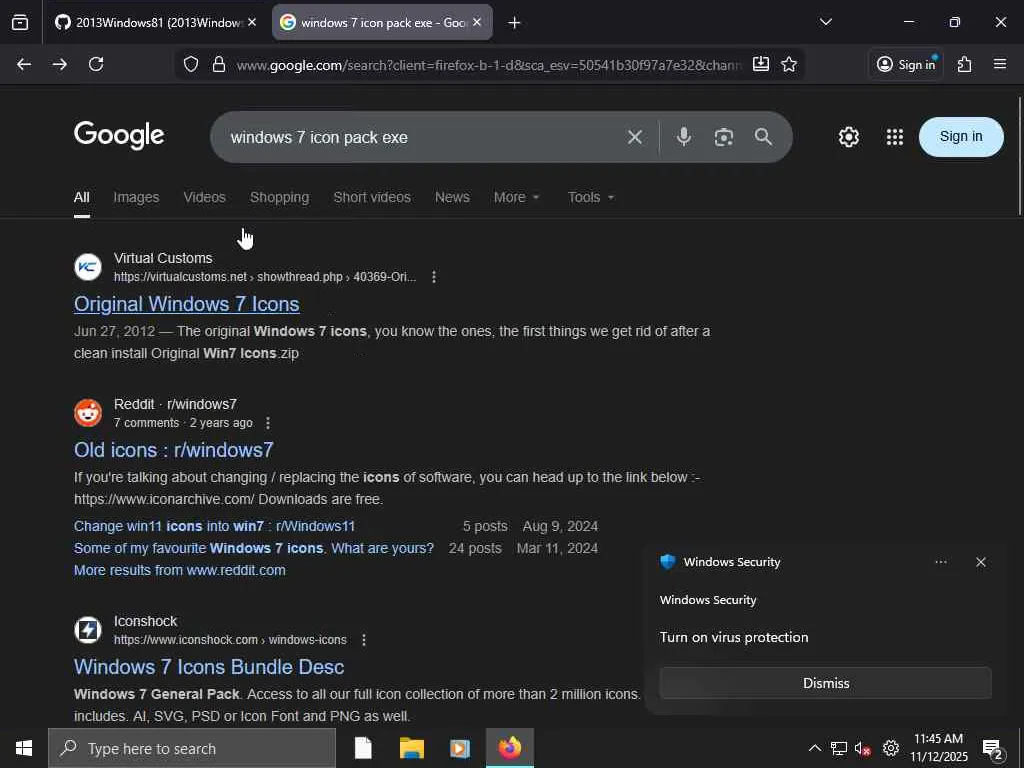The width and height of the screenshot is (1024, 768).
Task: Show hidden system tray icons chevron
Action: (x=814, y=748)
